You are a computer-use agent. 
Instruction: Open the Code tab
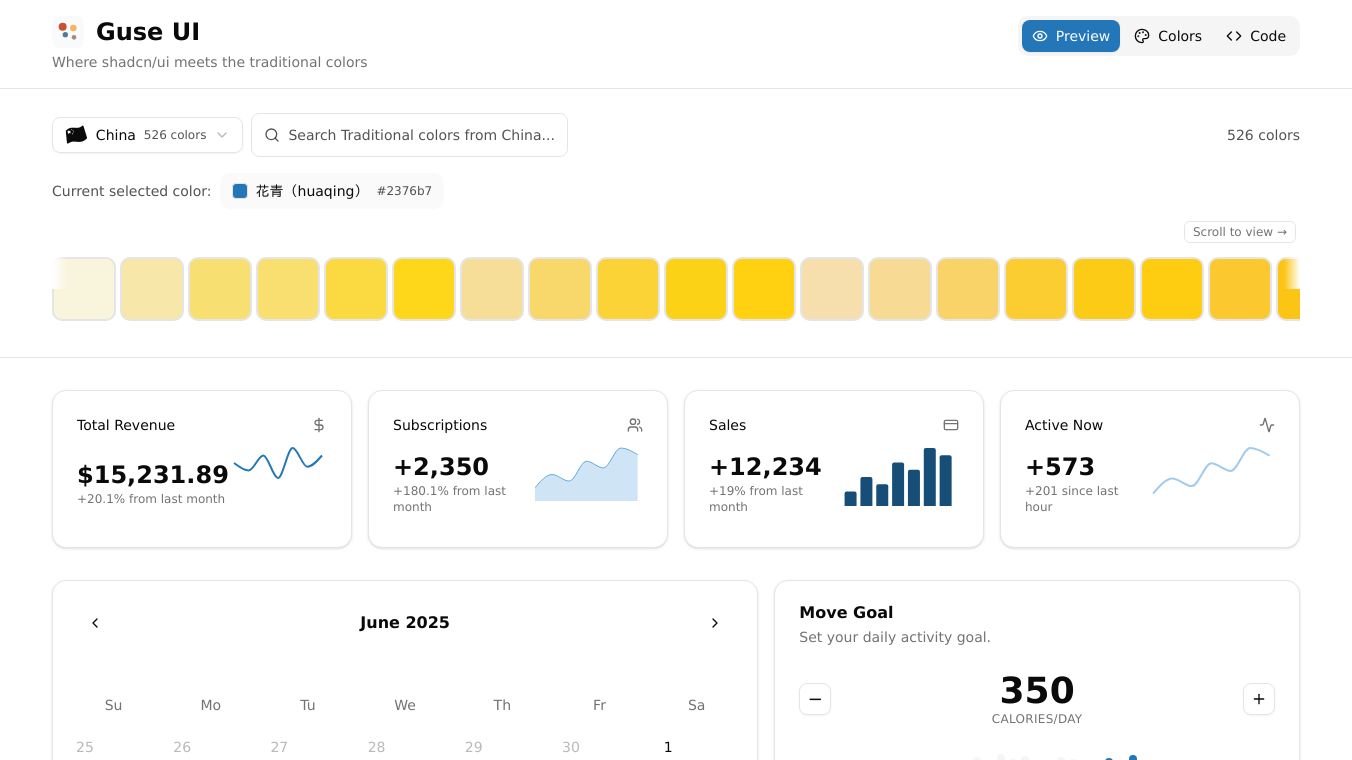pyautogui.click(x=1256, y=36)
